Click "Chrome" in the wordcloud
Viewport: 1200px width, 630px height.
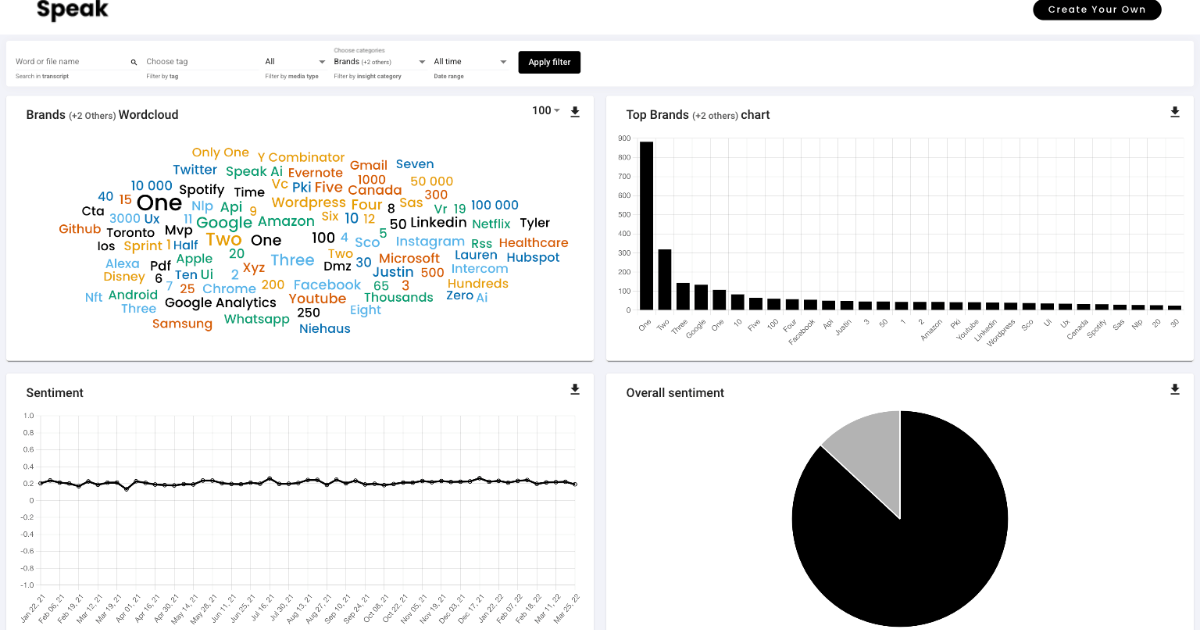229,289
